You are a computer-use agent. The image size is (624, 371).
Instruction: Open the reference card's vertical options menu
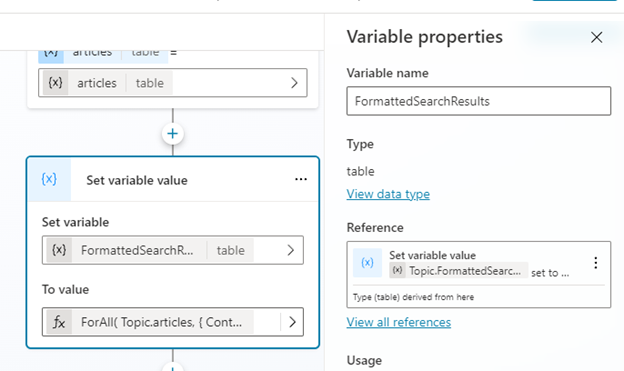(595, 263)
